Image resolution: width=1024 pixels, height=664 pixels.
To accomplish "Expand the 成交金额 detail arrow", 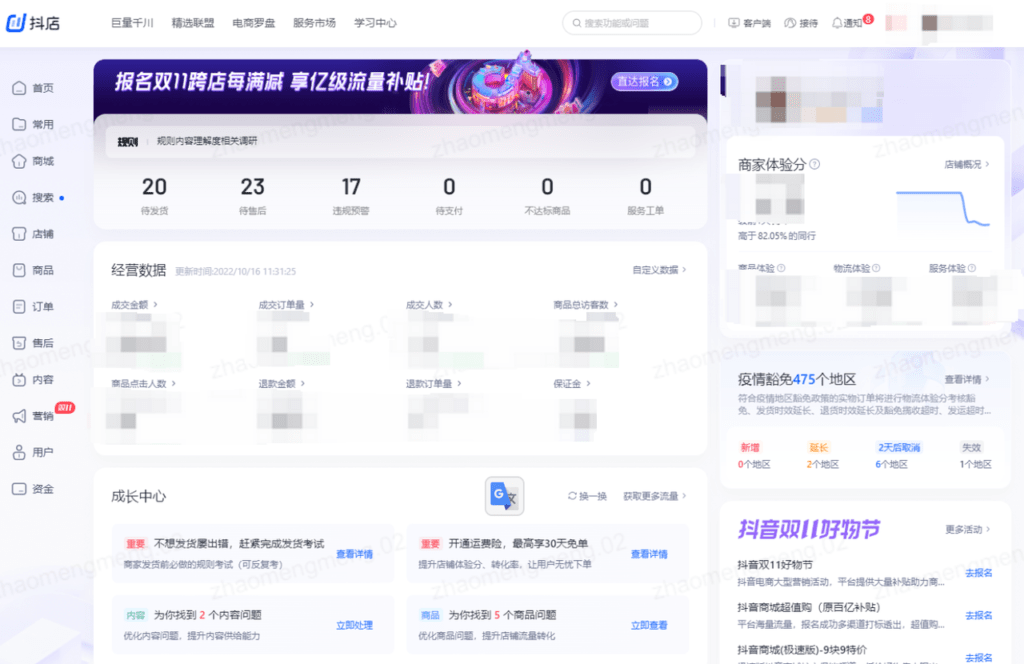I will coord(156,303).
